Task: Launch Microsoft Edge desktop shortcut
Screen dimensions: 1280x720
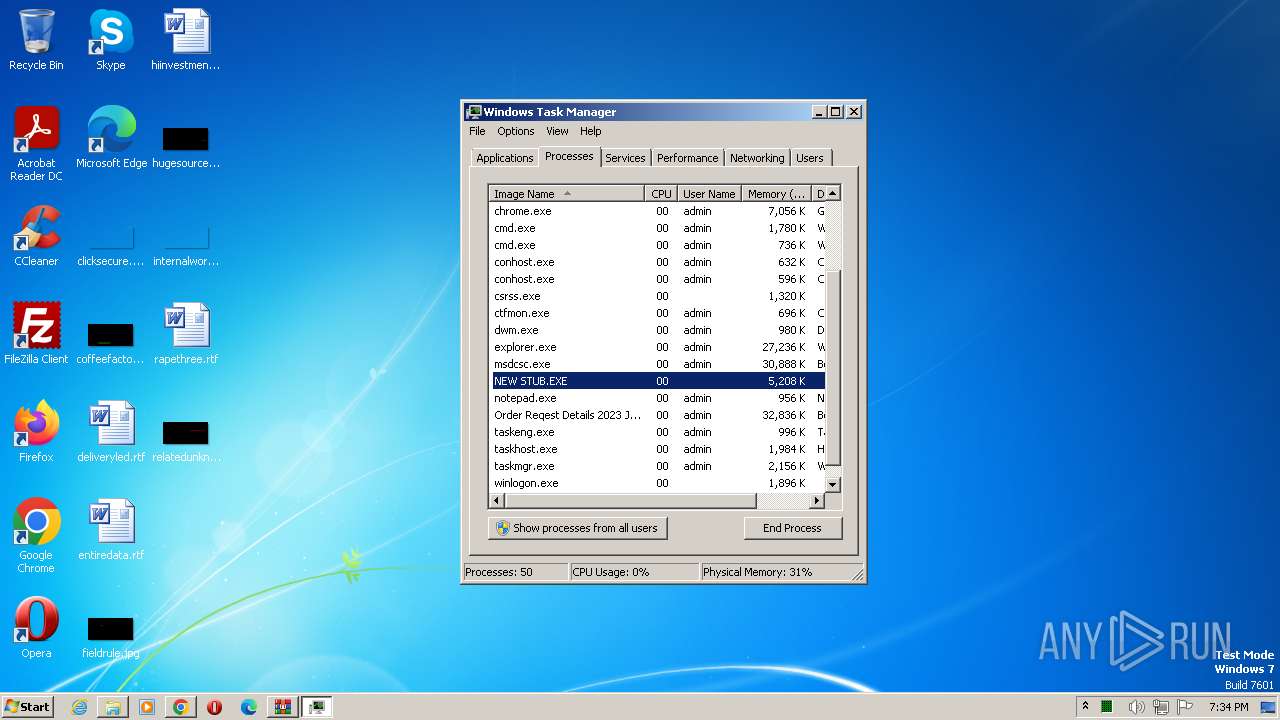Action: [x=111, y=137]
